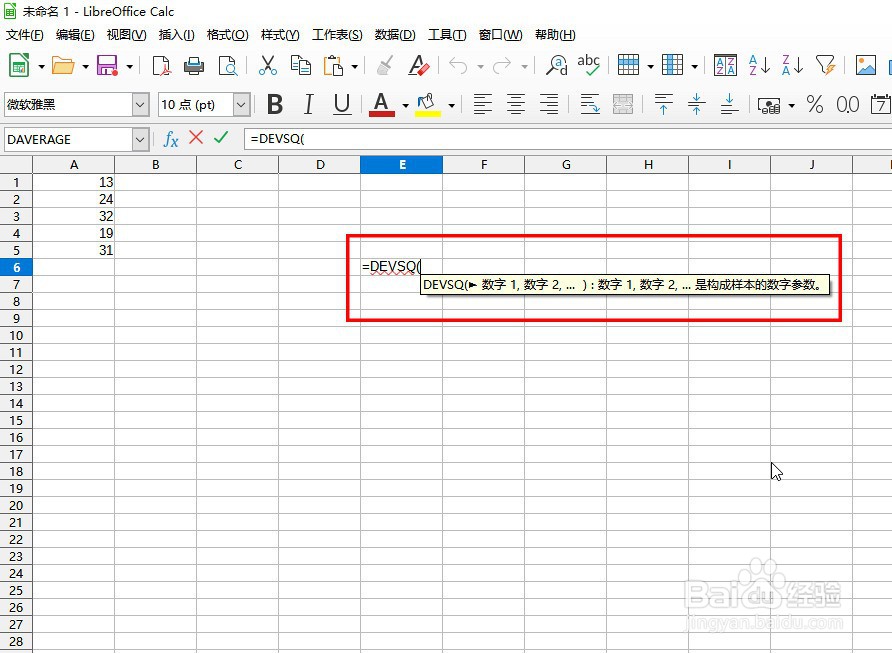Open font color dropdown arrow
This screenshot has width=892, height=653.
coord(405,105)
